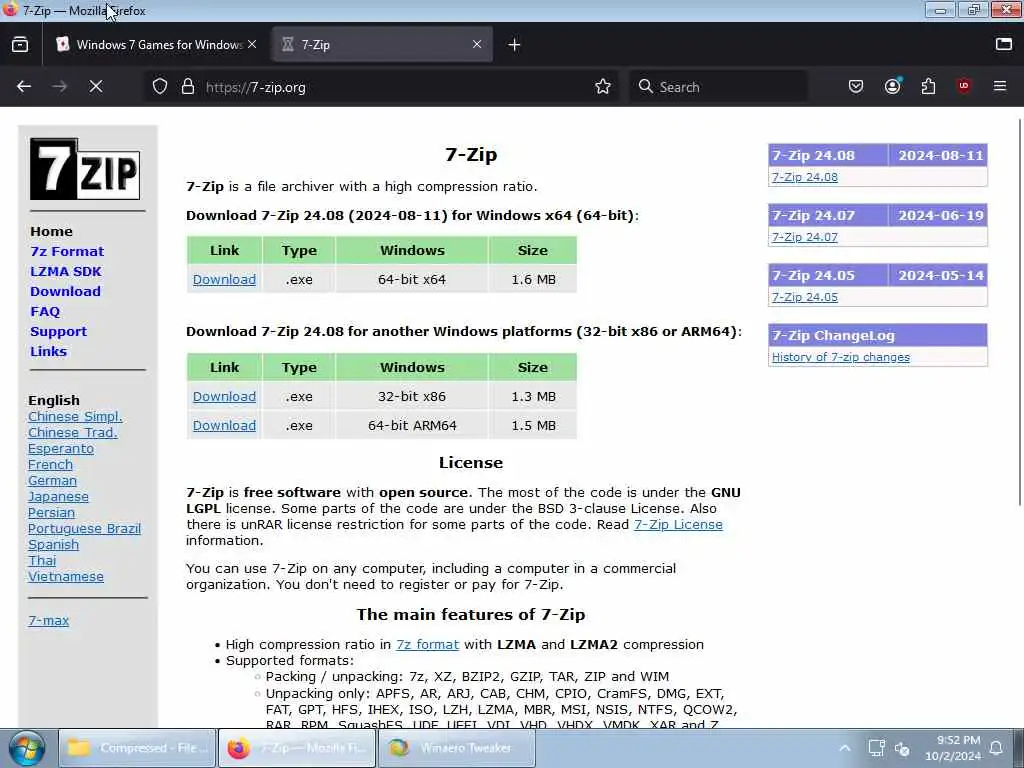Switch language to Japanese
1024x768 pixels.
point(58,496)
